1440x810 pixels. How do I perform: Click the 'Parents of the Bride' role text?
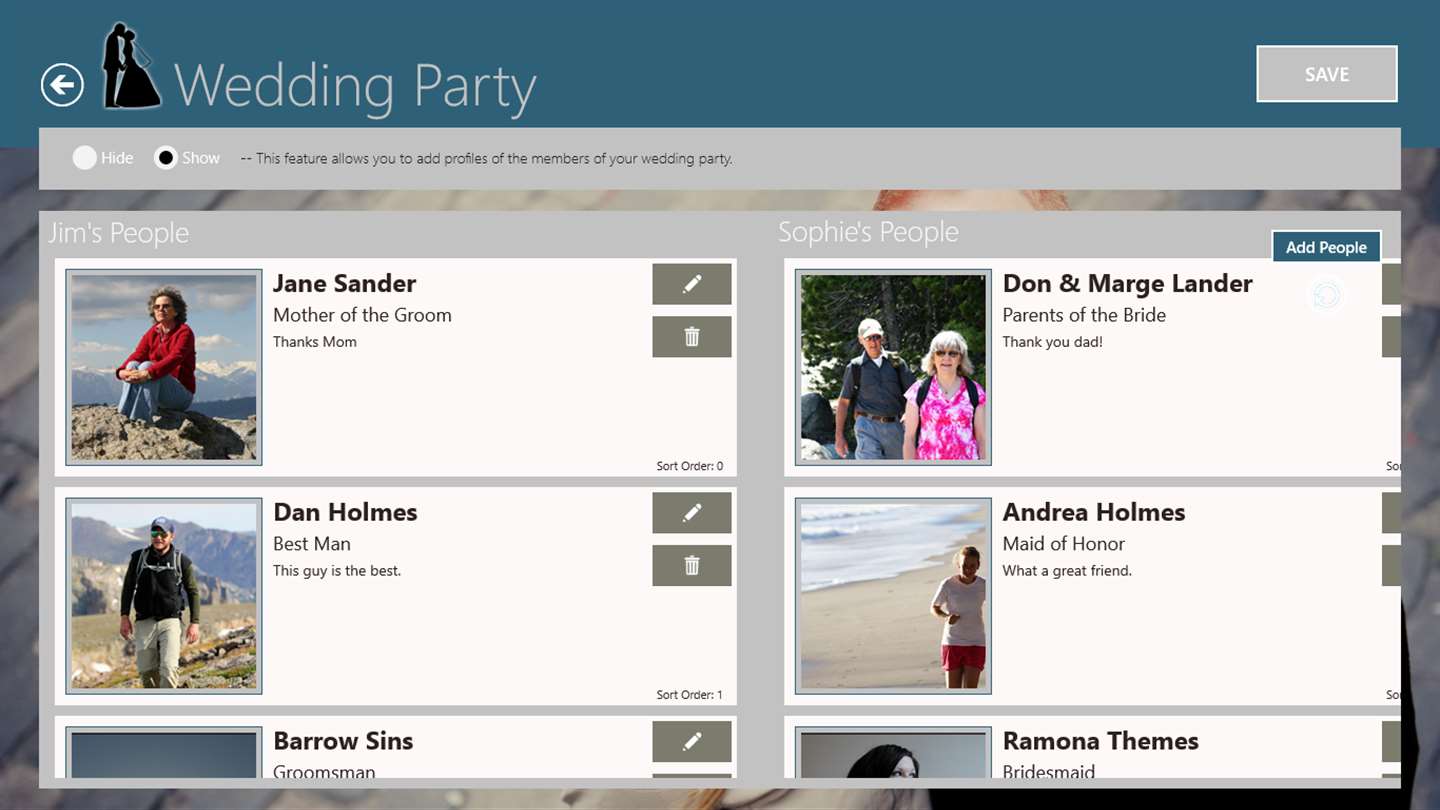[1084, 315]
